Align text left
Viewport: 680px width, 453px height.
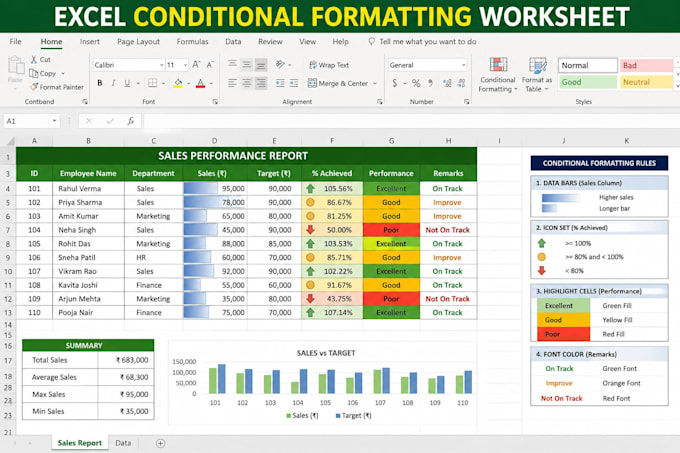pos(232,83)
